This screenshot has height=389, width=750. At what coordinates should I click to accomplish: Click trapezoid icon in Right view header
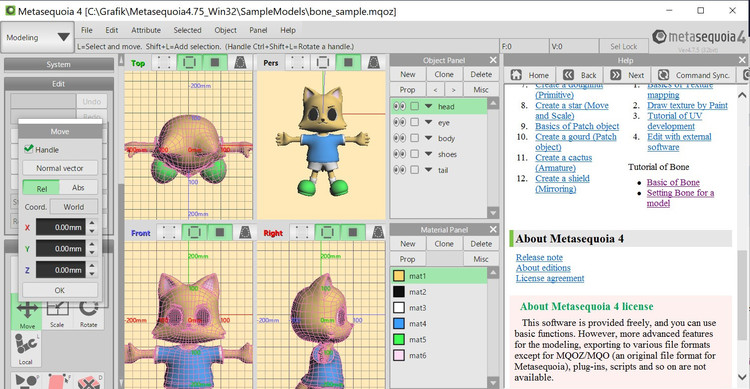378,233
